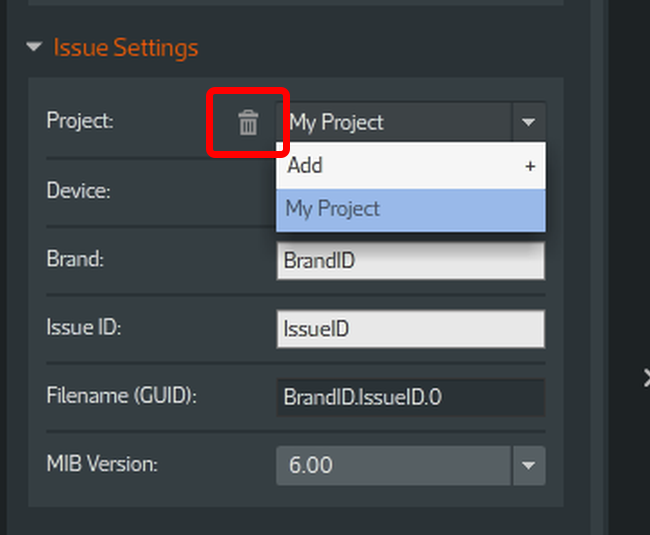Image resolution: width=650 pixels, height=535 pixels.
Task: Click the trash icon to delete project
Action: tap(248, 123)
